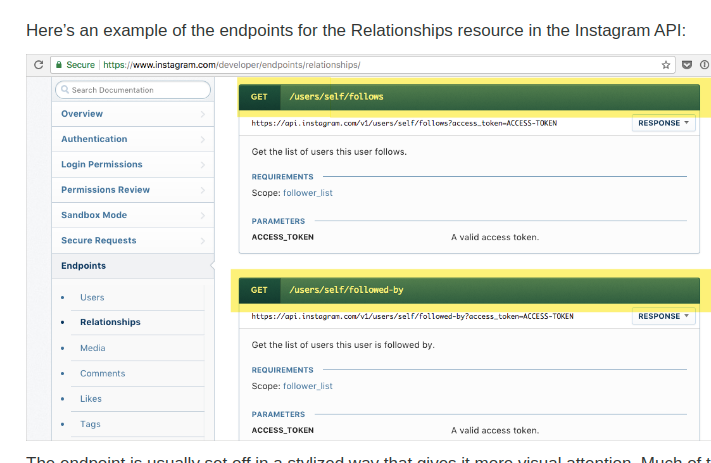
Task: Click 'Get the list of users this user follows.'
Action: tap(329, 152)
